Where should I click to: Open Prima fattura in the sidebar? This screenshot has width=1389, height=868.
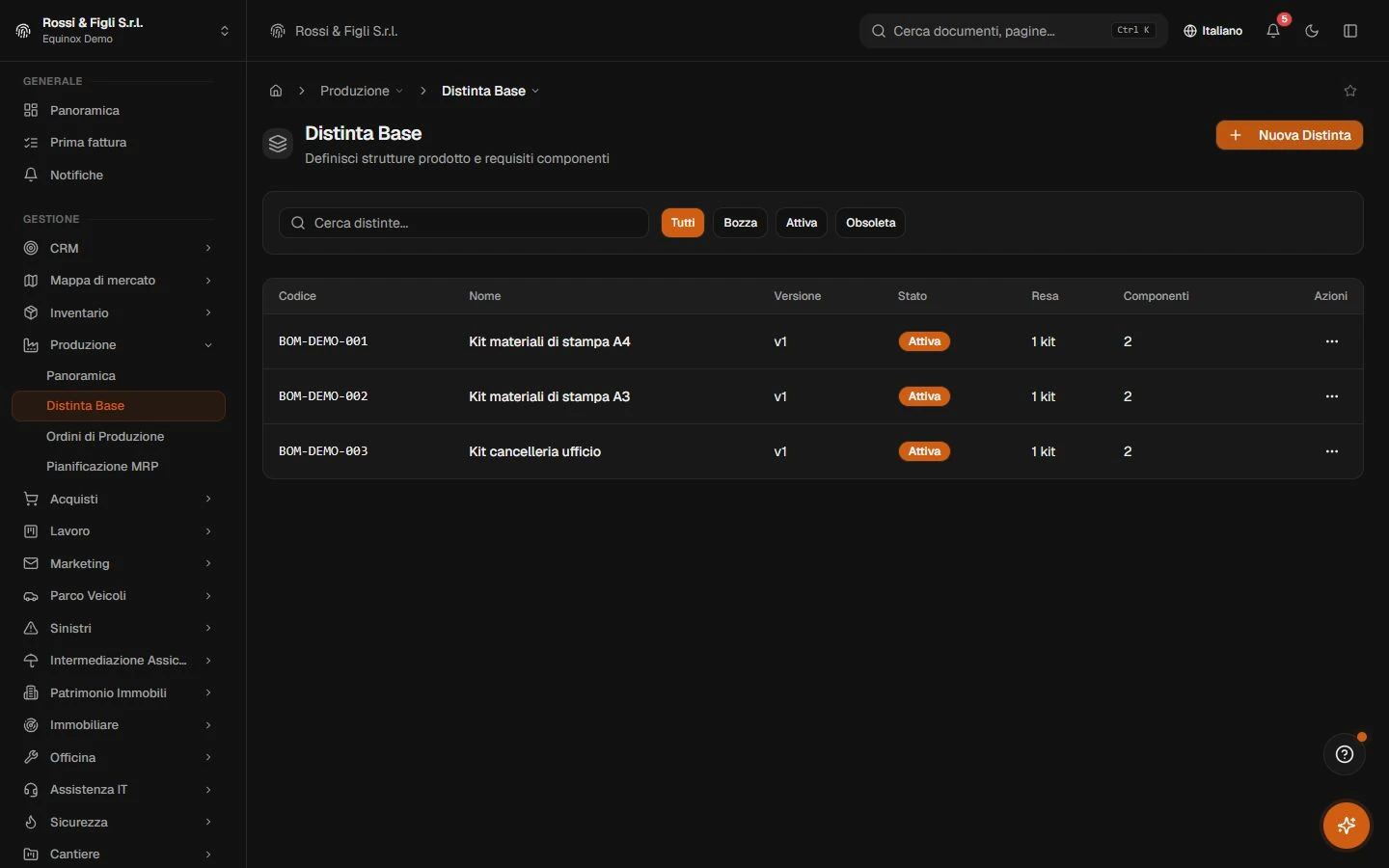click(x=118, y=142)
